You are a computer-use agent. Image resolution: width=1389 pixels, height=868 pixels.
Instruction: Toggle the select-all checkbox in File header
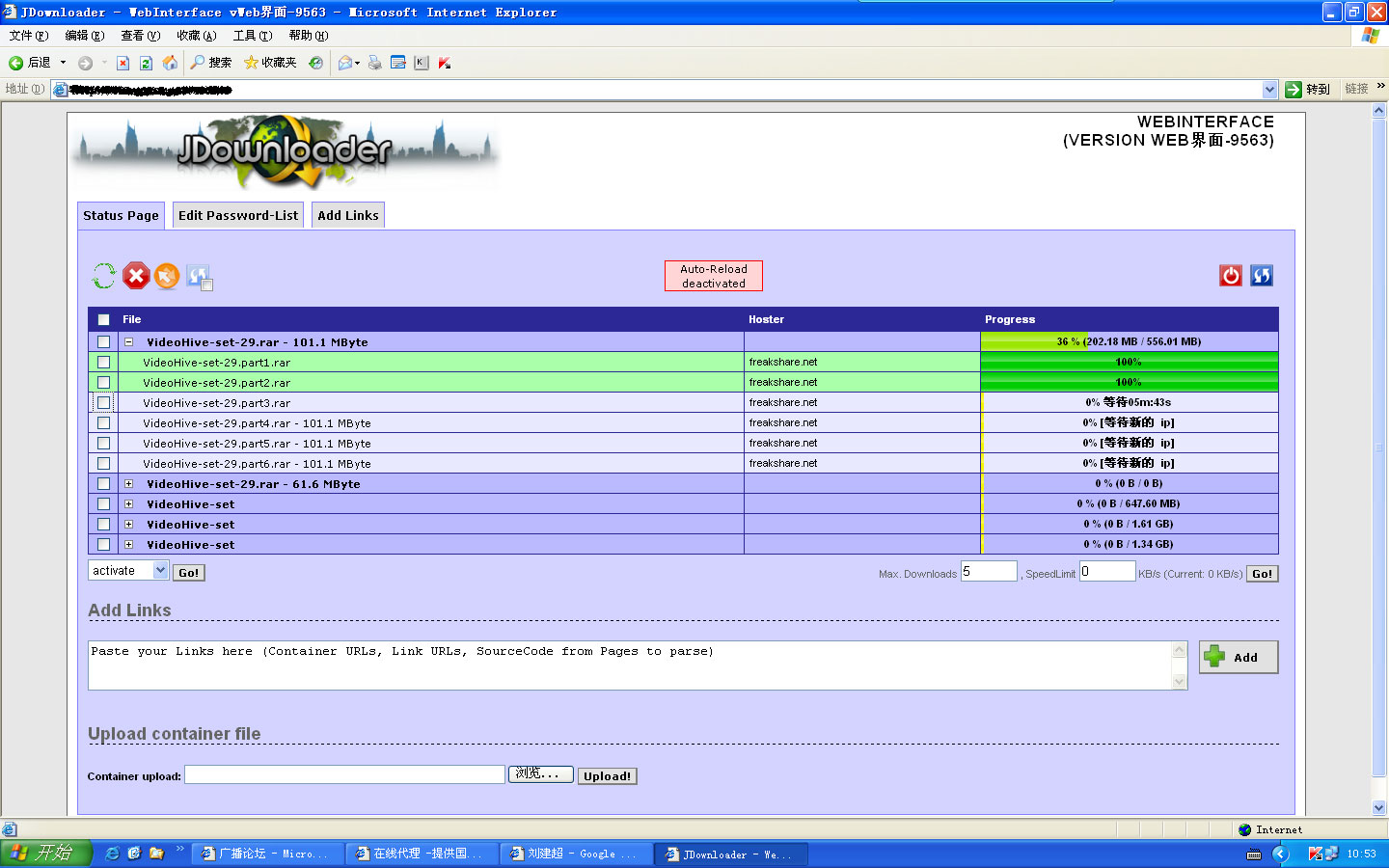tap(103, 320)
